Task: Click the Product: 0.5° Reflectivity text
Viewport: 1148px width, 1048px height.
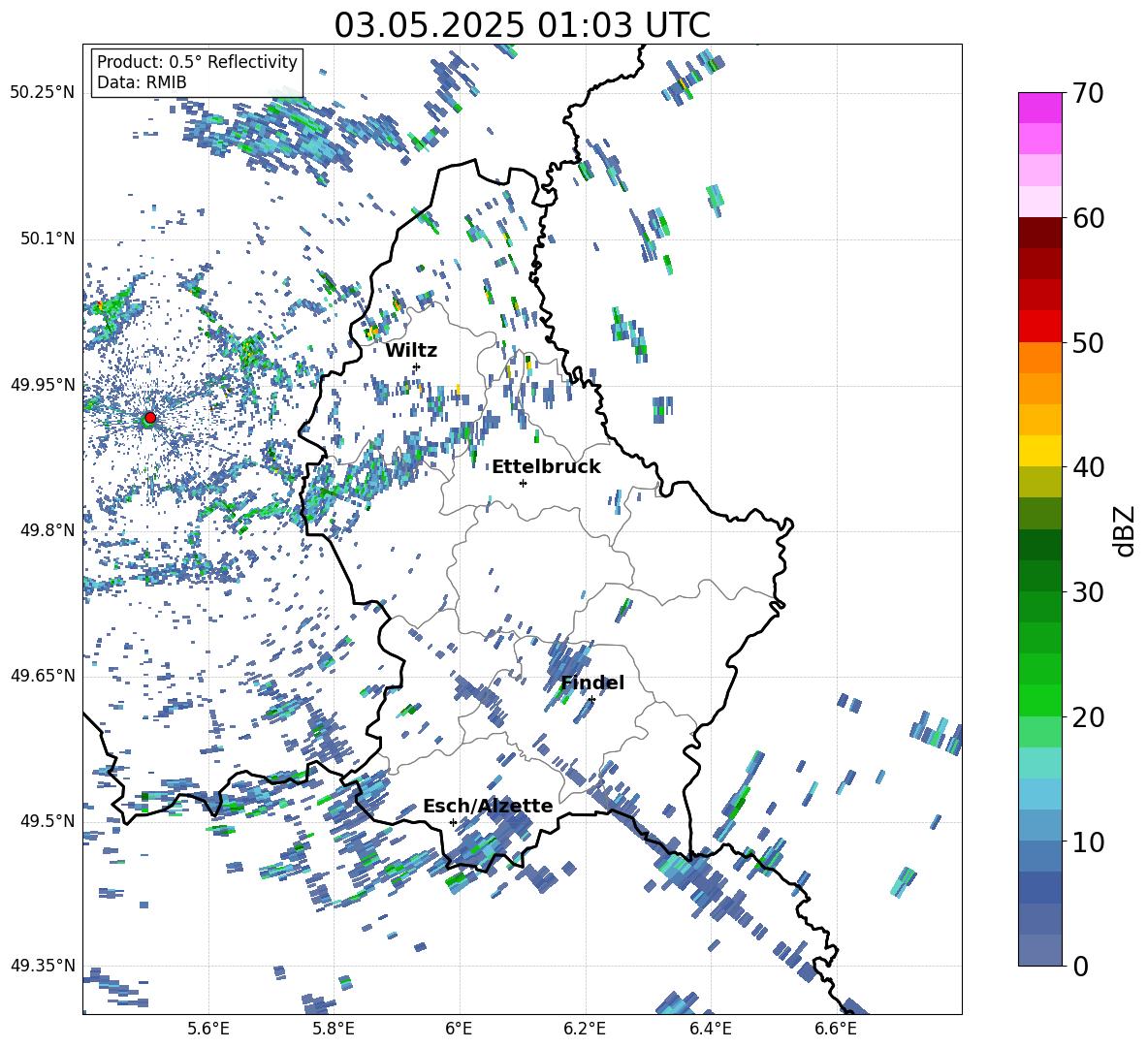Action: coord(197,61)
